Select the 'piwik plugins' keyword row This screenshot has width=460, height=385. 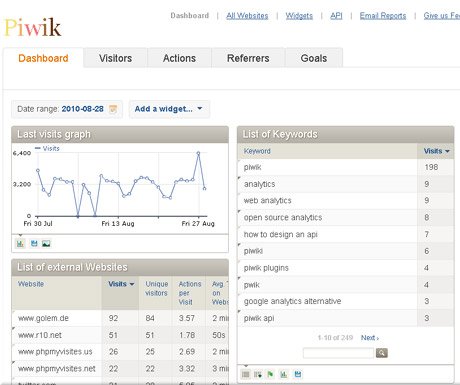pyautogui.click(x=345, y=268)
